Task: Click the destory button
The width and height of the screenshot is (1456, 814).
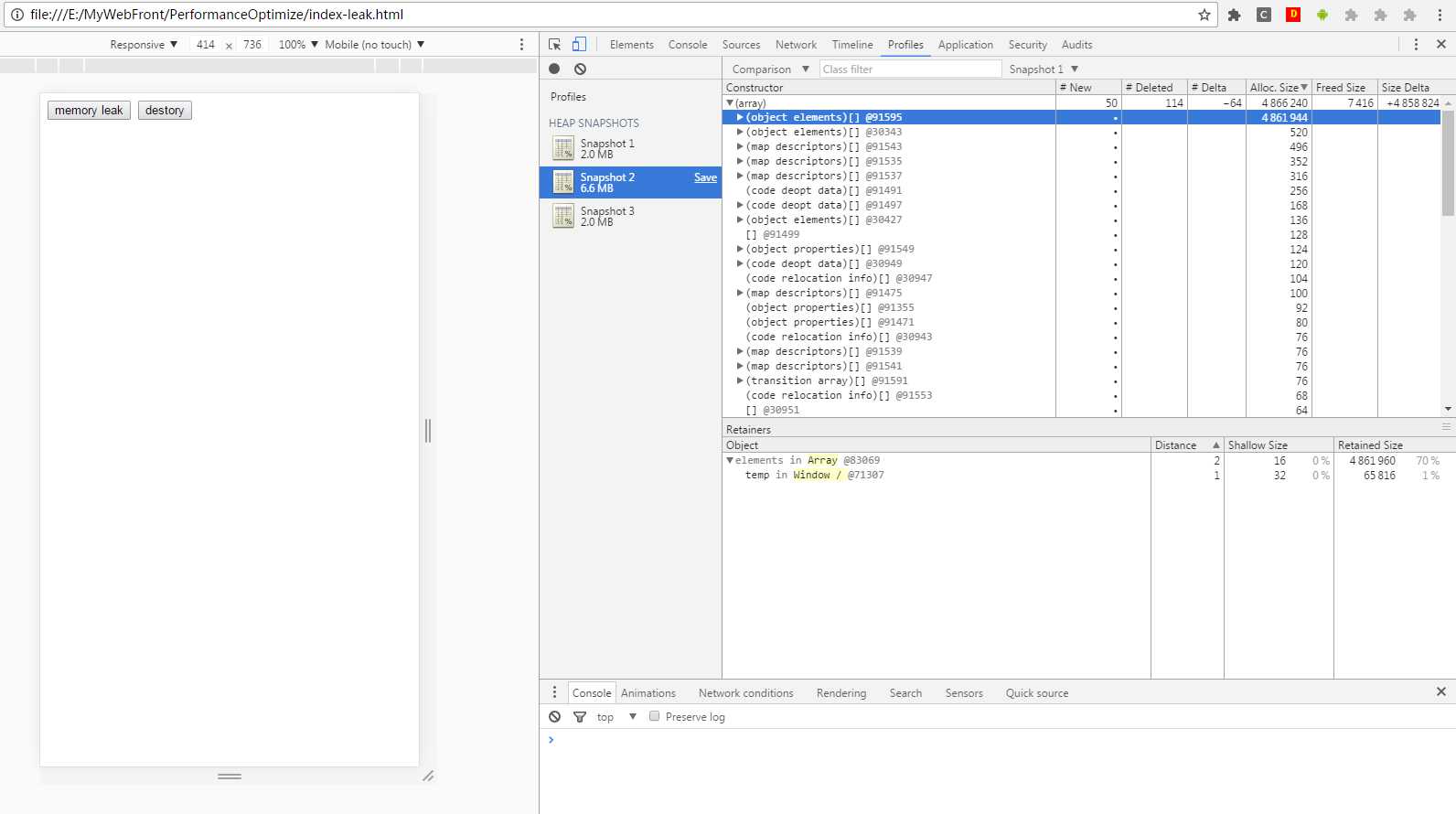Action: [x=165, y=110]
